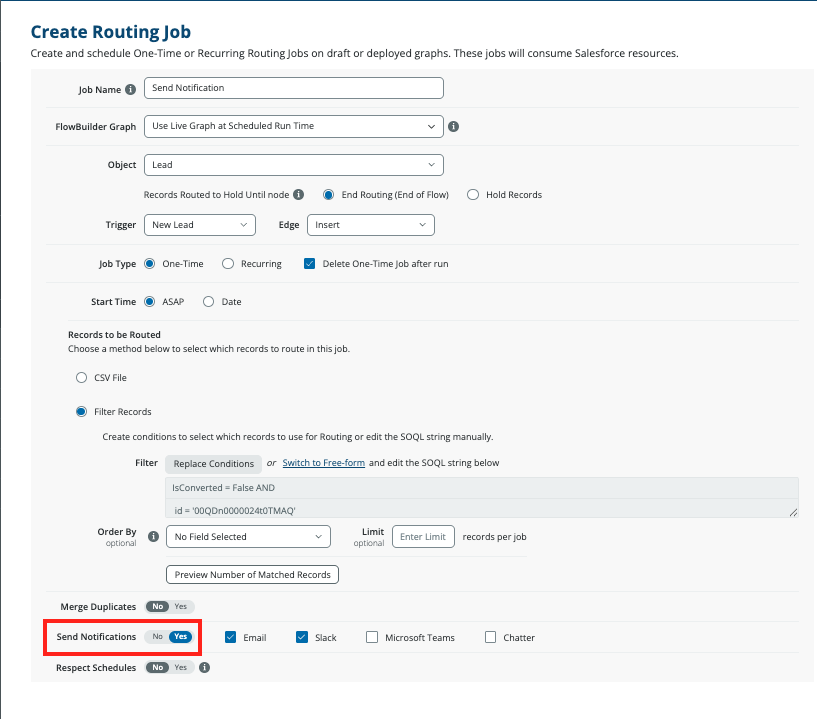Open the Trigger dropdown showing New Lead
The width and height of the screenshot is (817, 726).
(200, 225)
